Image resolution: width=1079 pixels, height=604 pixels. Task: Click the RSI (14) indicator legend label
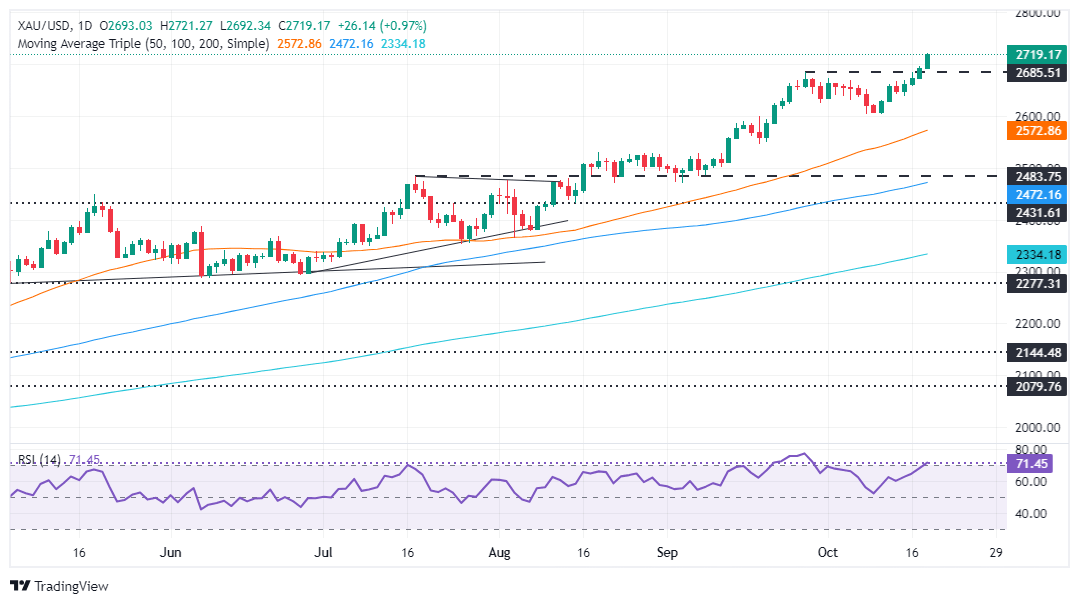[40, 460]
